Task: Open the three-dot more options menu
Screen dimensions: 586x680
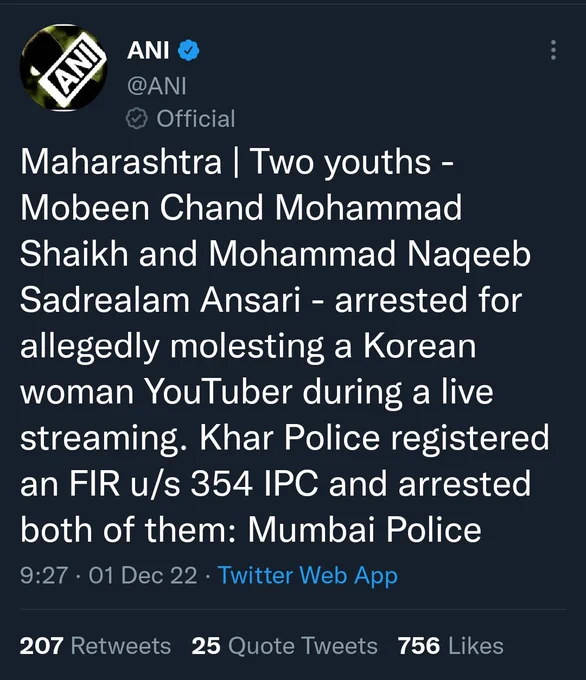Action: [553, 50]
